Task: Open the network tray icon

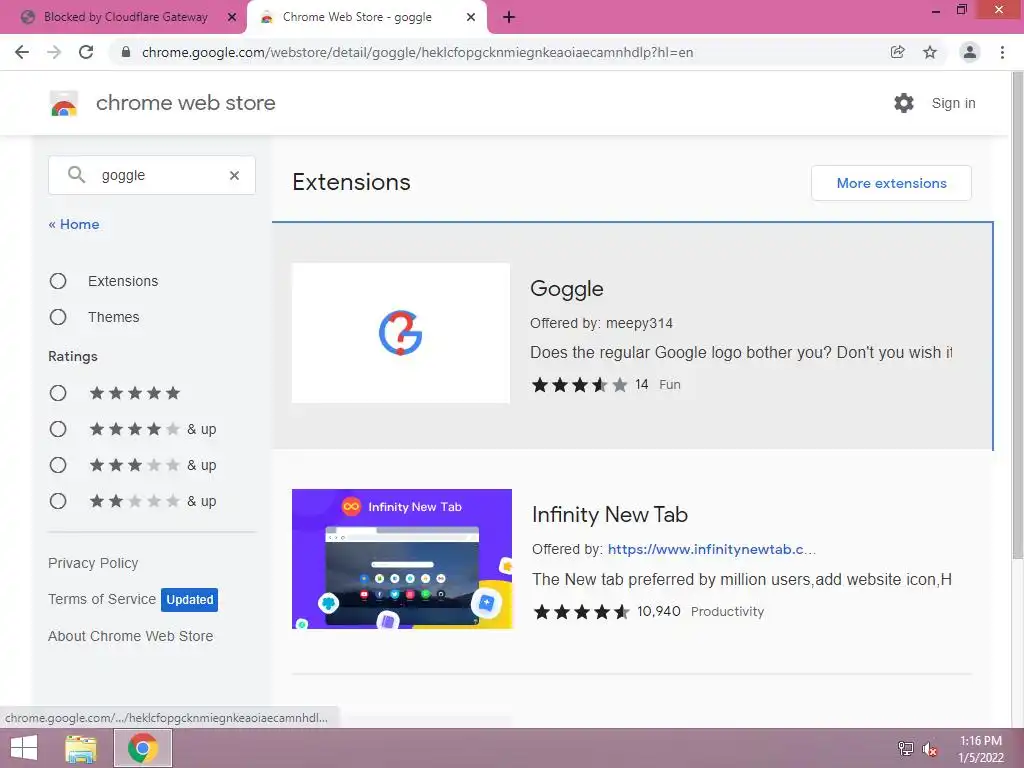Action: coord(905,749)
